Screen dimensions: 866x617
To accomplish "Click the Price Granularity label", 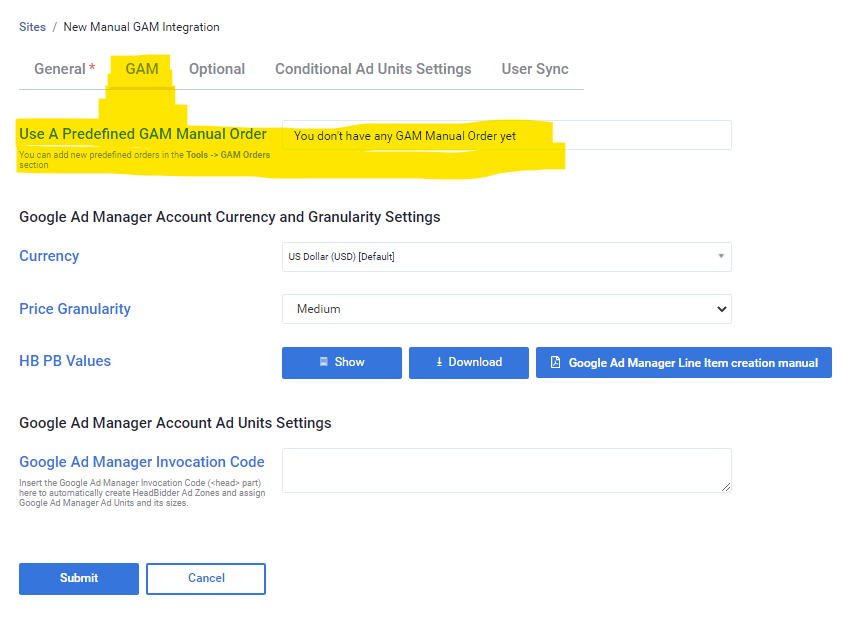I will click(x=75, y=309).
